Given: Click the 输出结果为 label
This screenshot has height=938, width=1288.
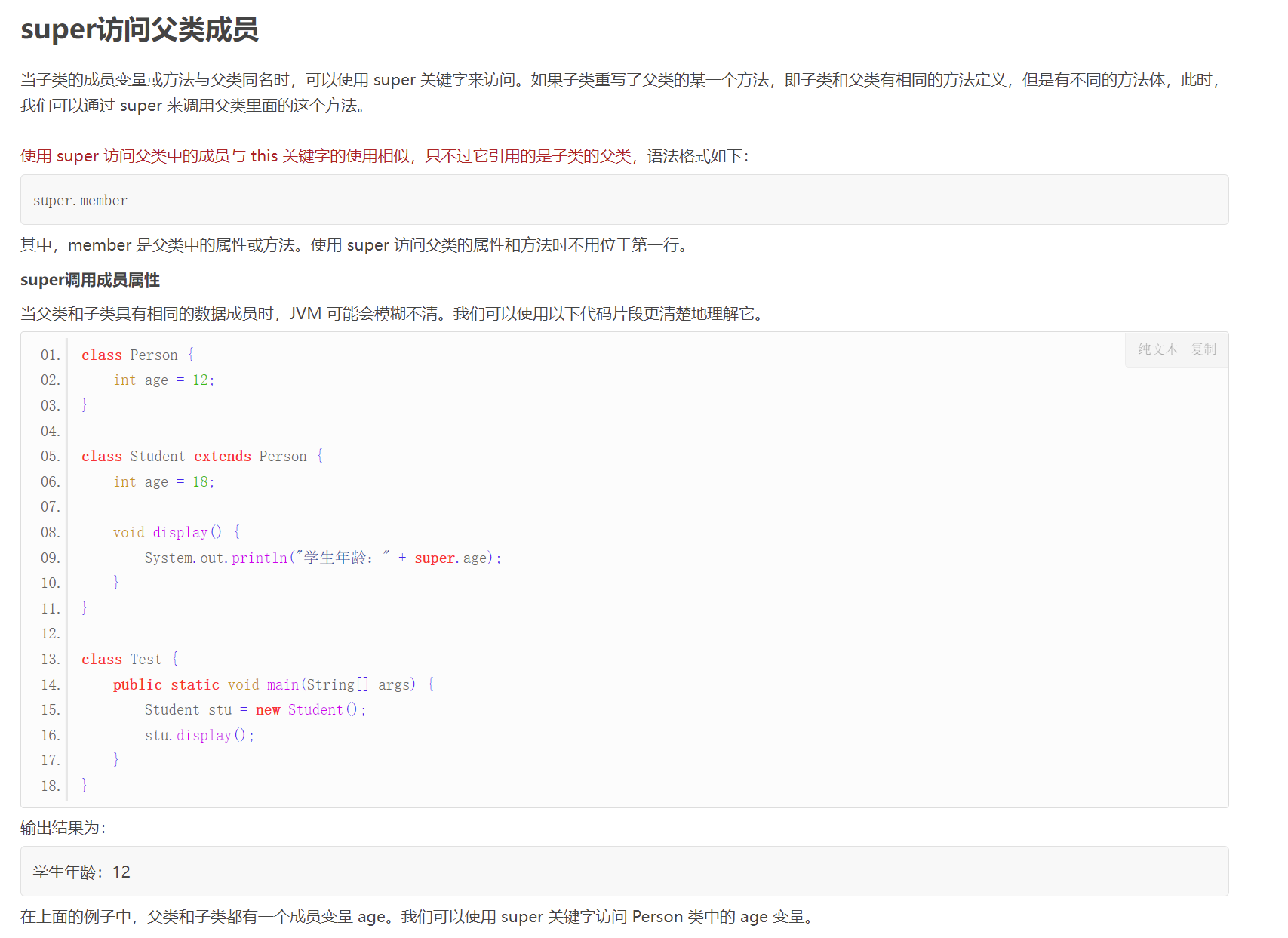Looking at the screenshot, I should point(63,828).
